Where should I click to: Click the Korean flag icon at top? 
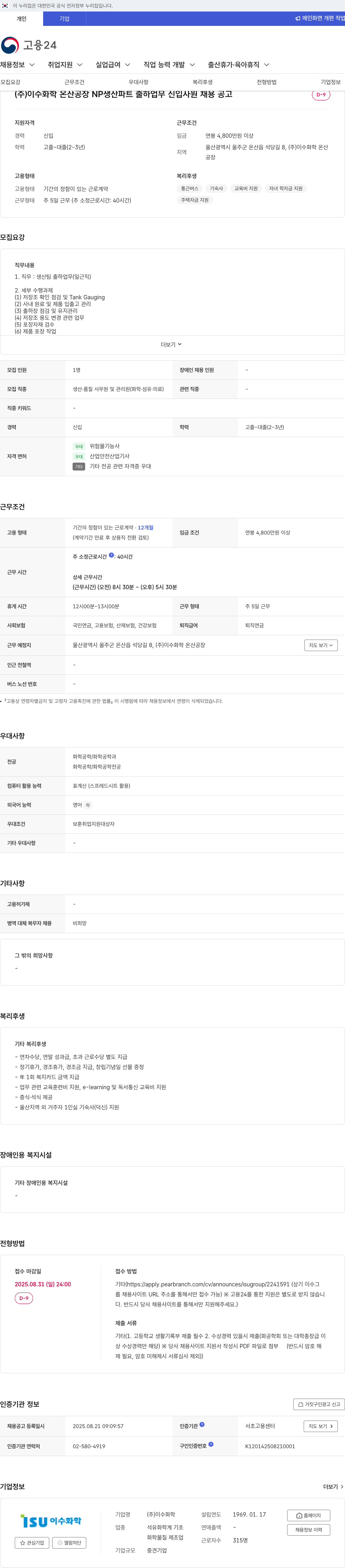point(5,5)
